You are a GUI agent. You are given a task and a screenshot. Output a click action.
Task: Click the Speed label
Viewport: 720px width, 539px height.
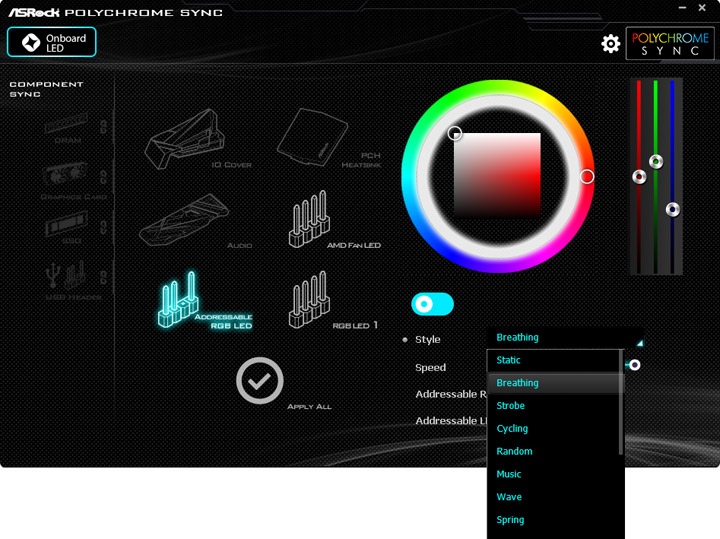(x=430, y=367)
